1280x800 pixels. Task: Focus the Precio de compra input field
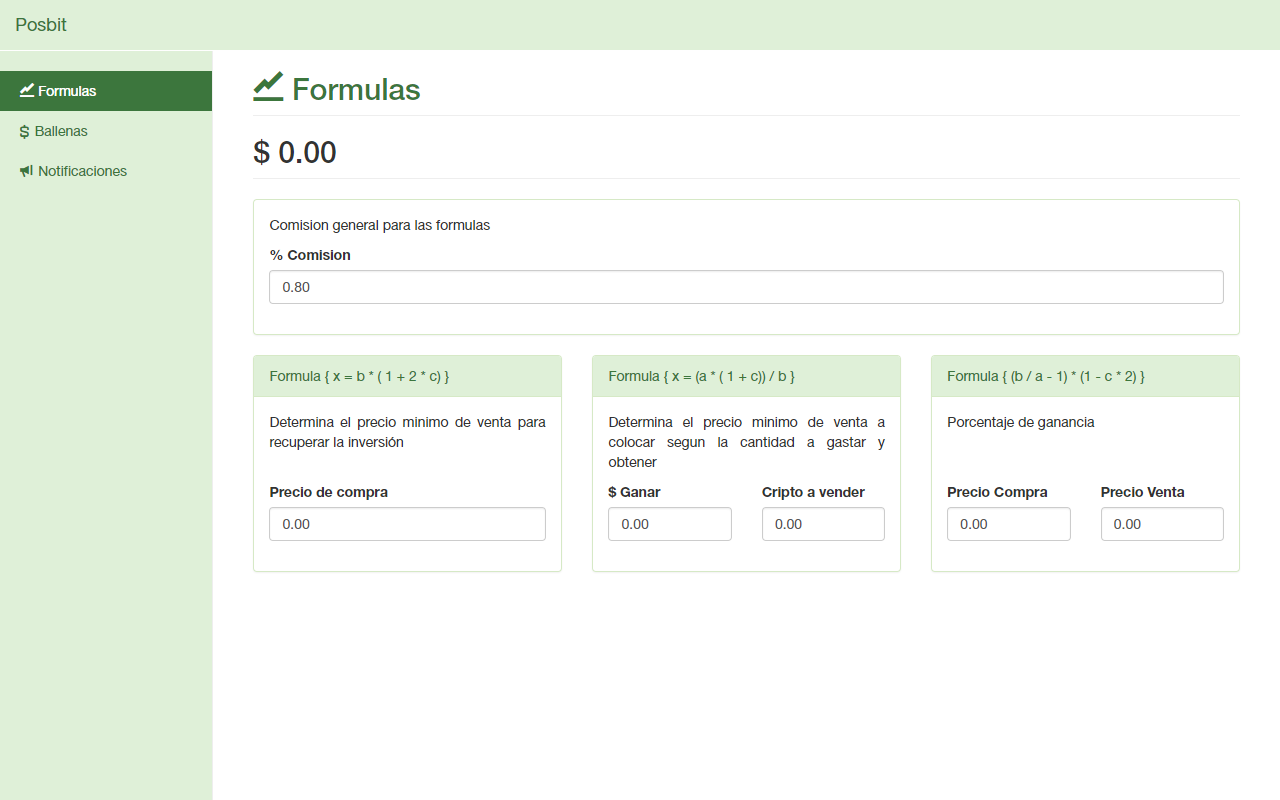click(407, 524)
